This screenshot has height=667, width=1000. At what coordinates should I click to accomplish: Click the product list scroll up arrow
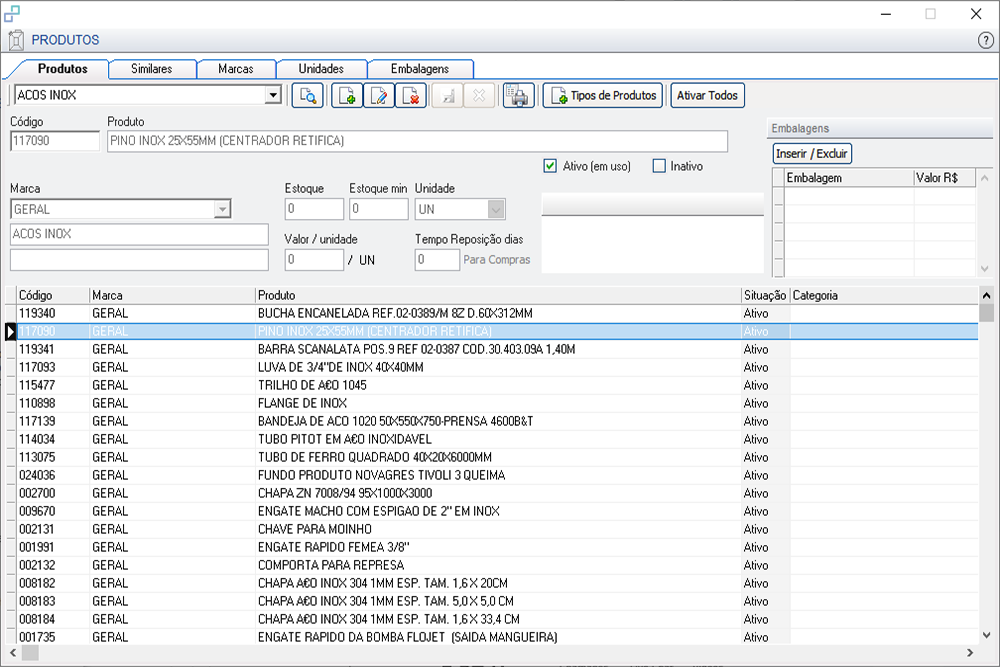(986, 295)
